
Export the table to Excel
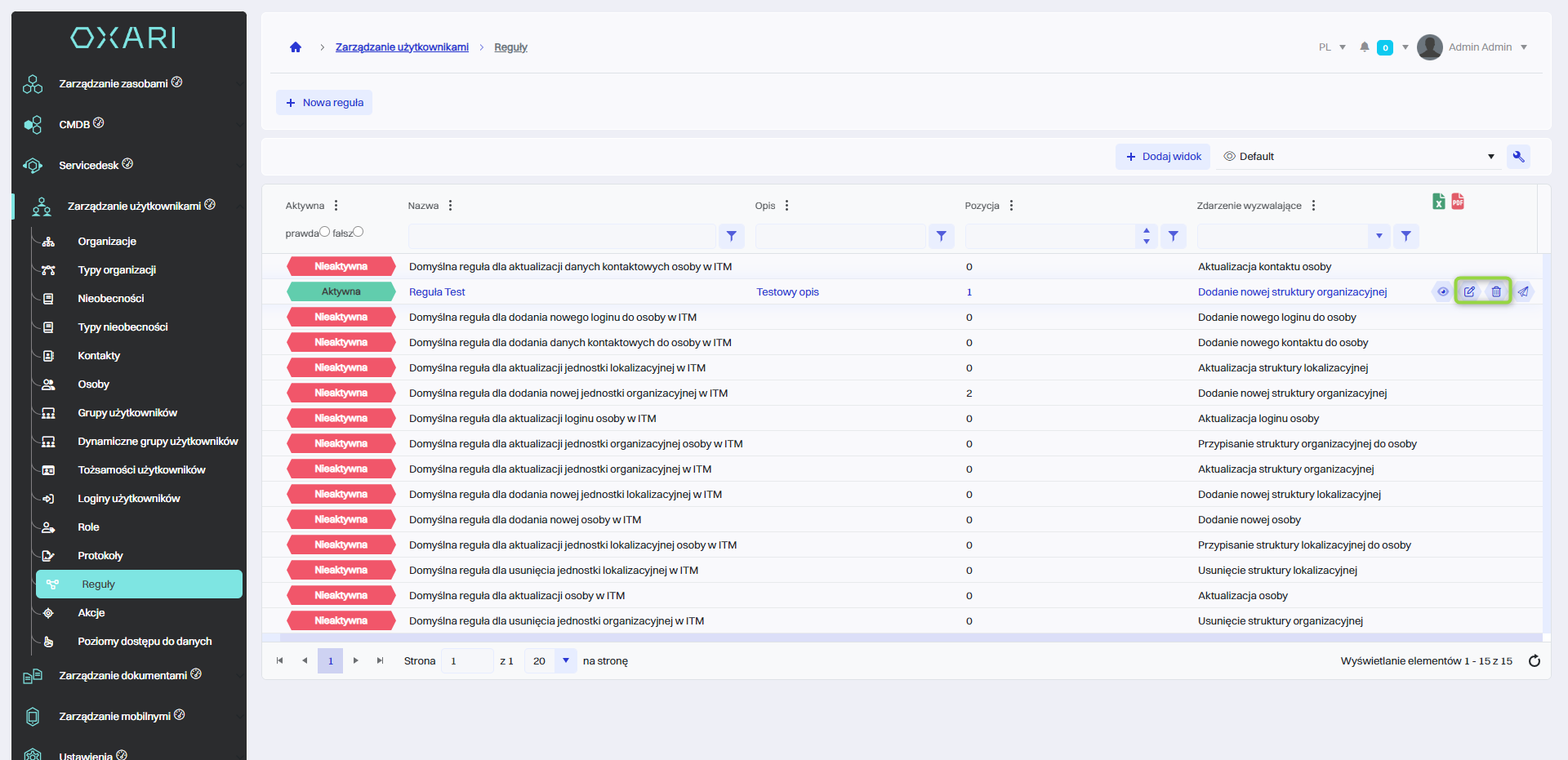(x=1439, y=202)
